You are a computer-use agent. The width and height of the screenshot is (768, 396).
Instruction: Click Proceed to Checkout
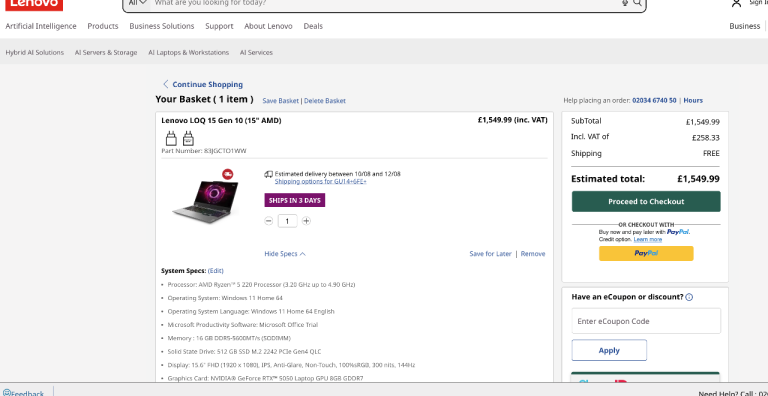[x=646, y=201]
